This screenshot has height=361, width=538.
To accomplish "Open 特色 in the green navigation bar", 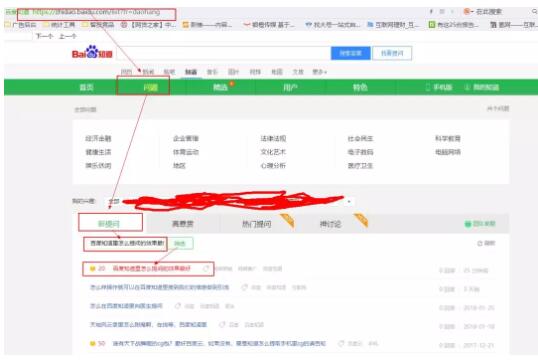I will point(360,88).
